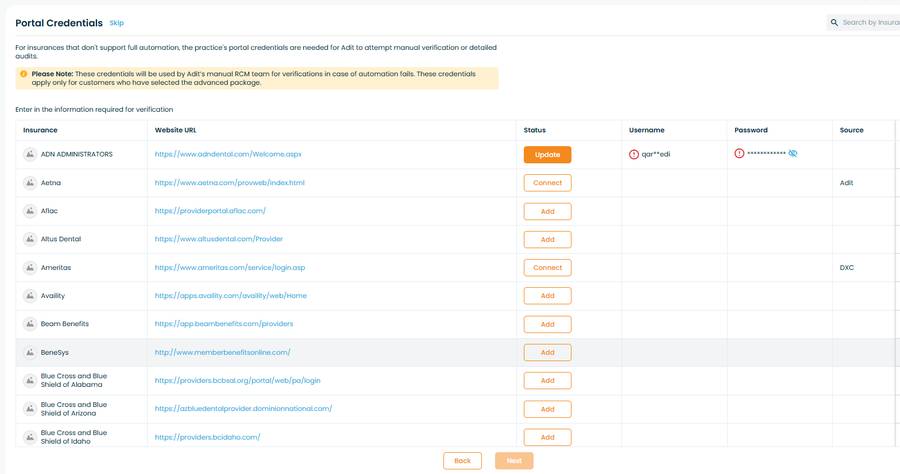Add credentials for Beam Benefits

click(x=547, y=324)
